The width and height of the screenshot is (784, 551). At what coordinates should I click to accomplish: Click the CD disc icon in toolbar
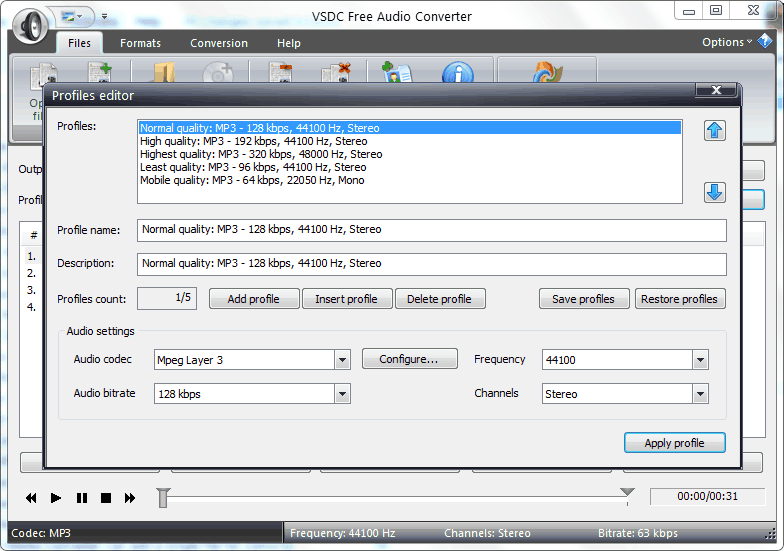[x=218, y=73]
